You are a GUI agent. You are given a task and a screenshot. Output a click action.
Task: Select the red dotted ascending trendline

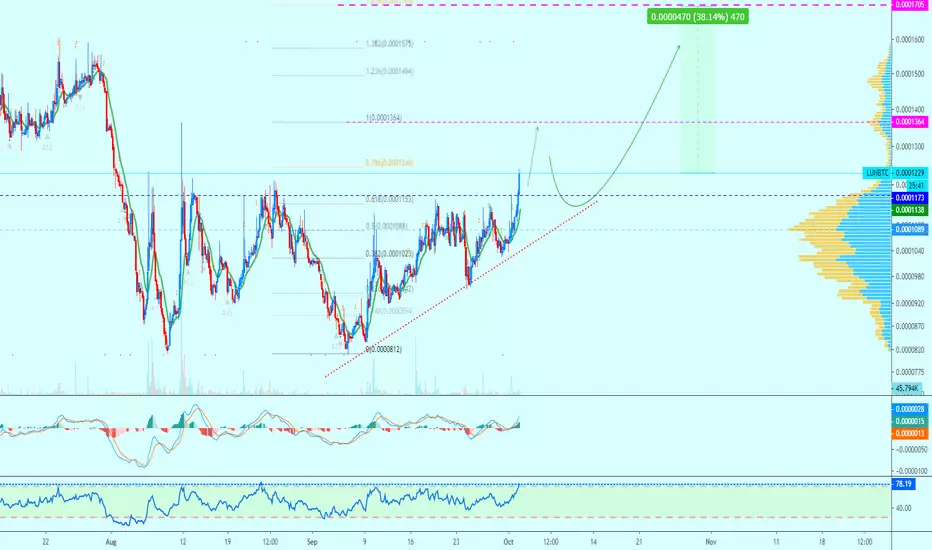(x=461, y=289)
